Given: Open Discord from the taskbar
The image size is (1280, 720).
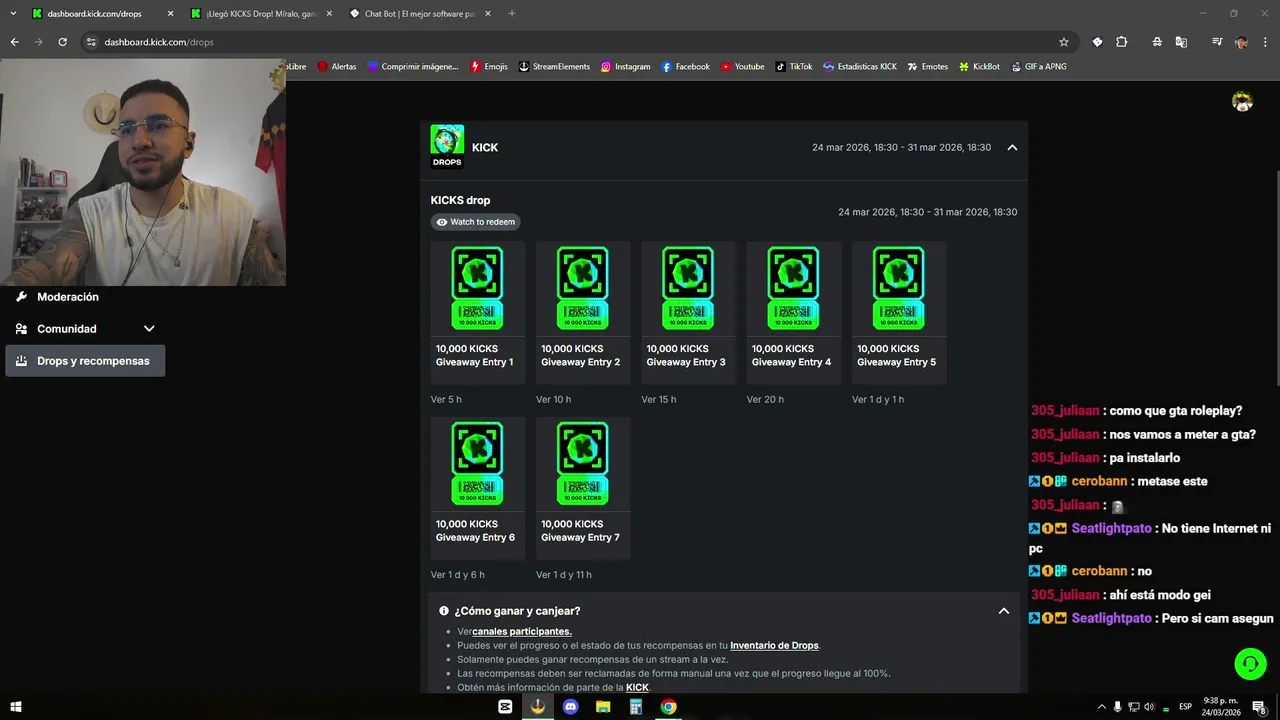Looking at the screenshot, I should pos(571,707).
